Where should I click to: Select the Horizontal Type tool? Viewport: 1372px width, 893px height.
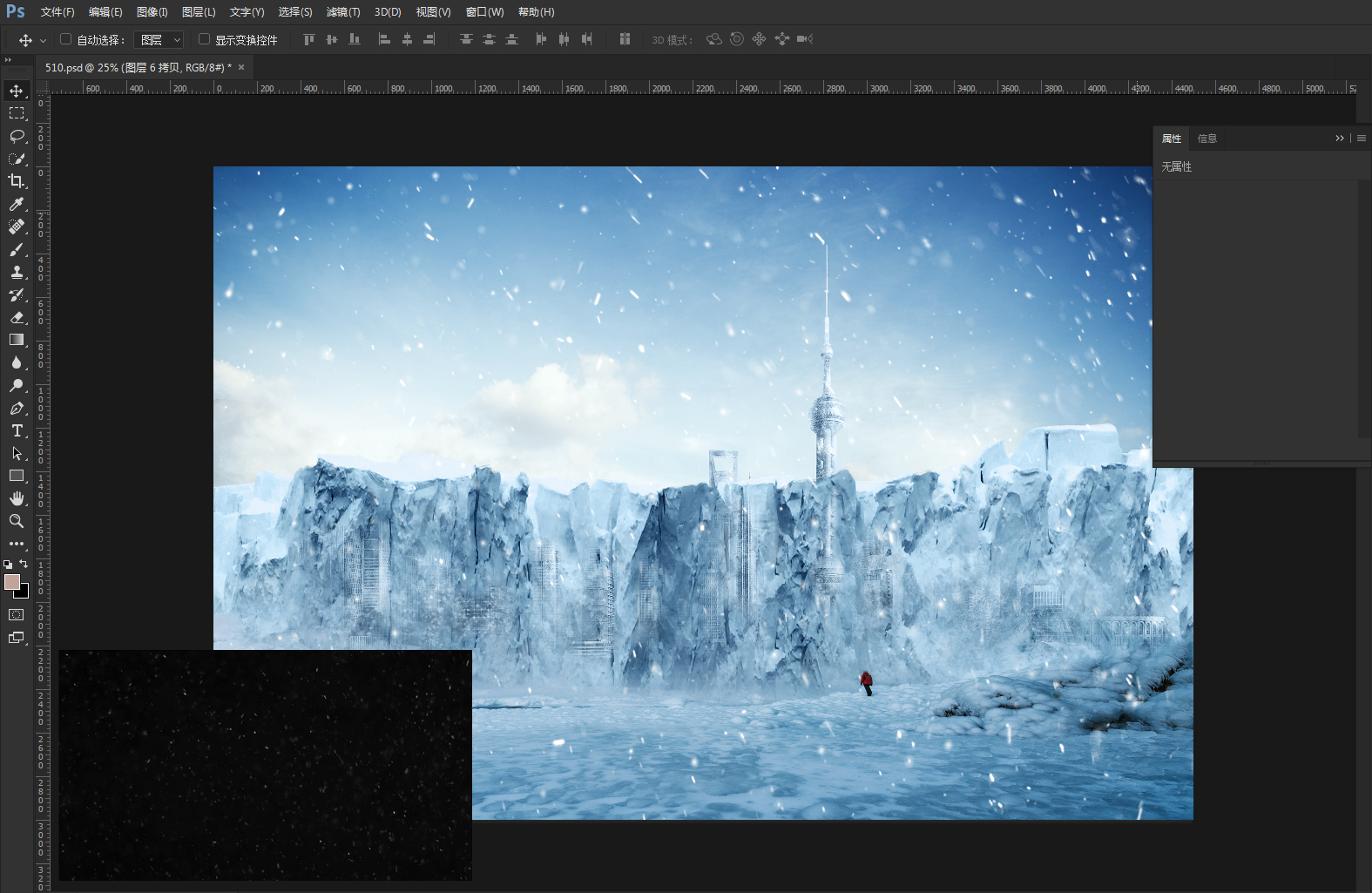[x=17, y=430]
